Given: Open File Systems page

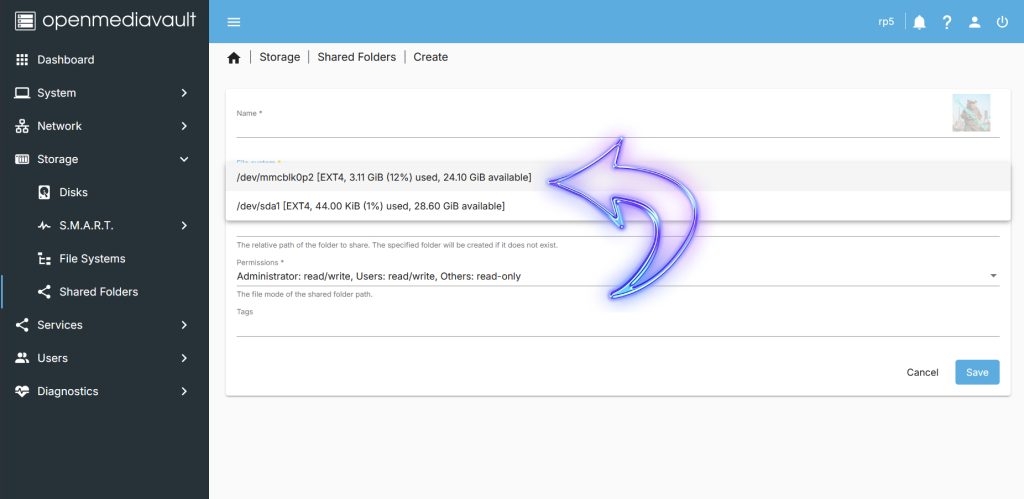Looking at the screenshot, I should [92, 259].
